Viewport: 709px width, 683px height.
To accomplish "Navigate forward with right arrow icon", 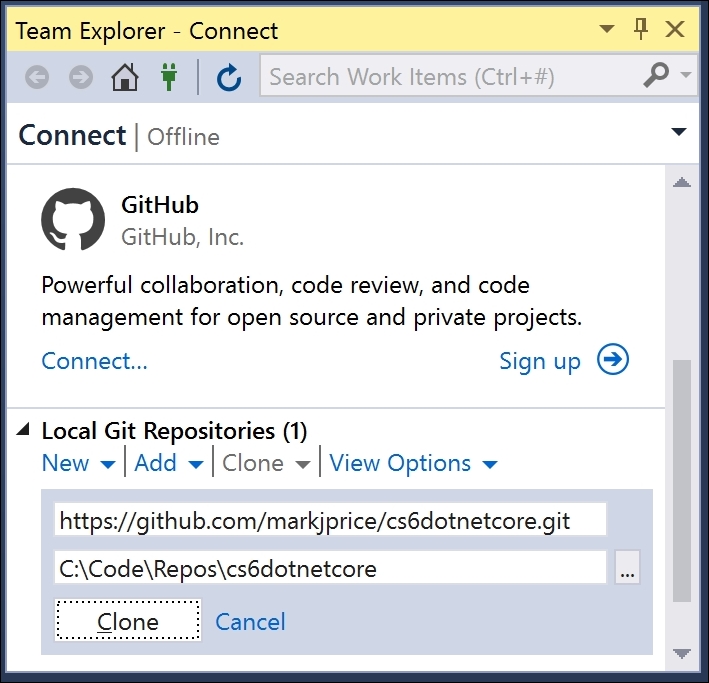I will point(81,77).
